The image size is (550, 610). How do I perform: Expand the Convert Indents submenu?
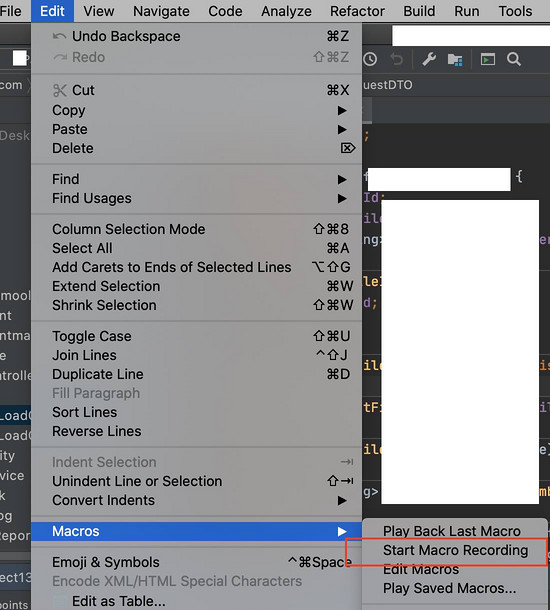point(196,500)
